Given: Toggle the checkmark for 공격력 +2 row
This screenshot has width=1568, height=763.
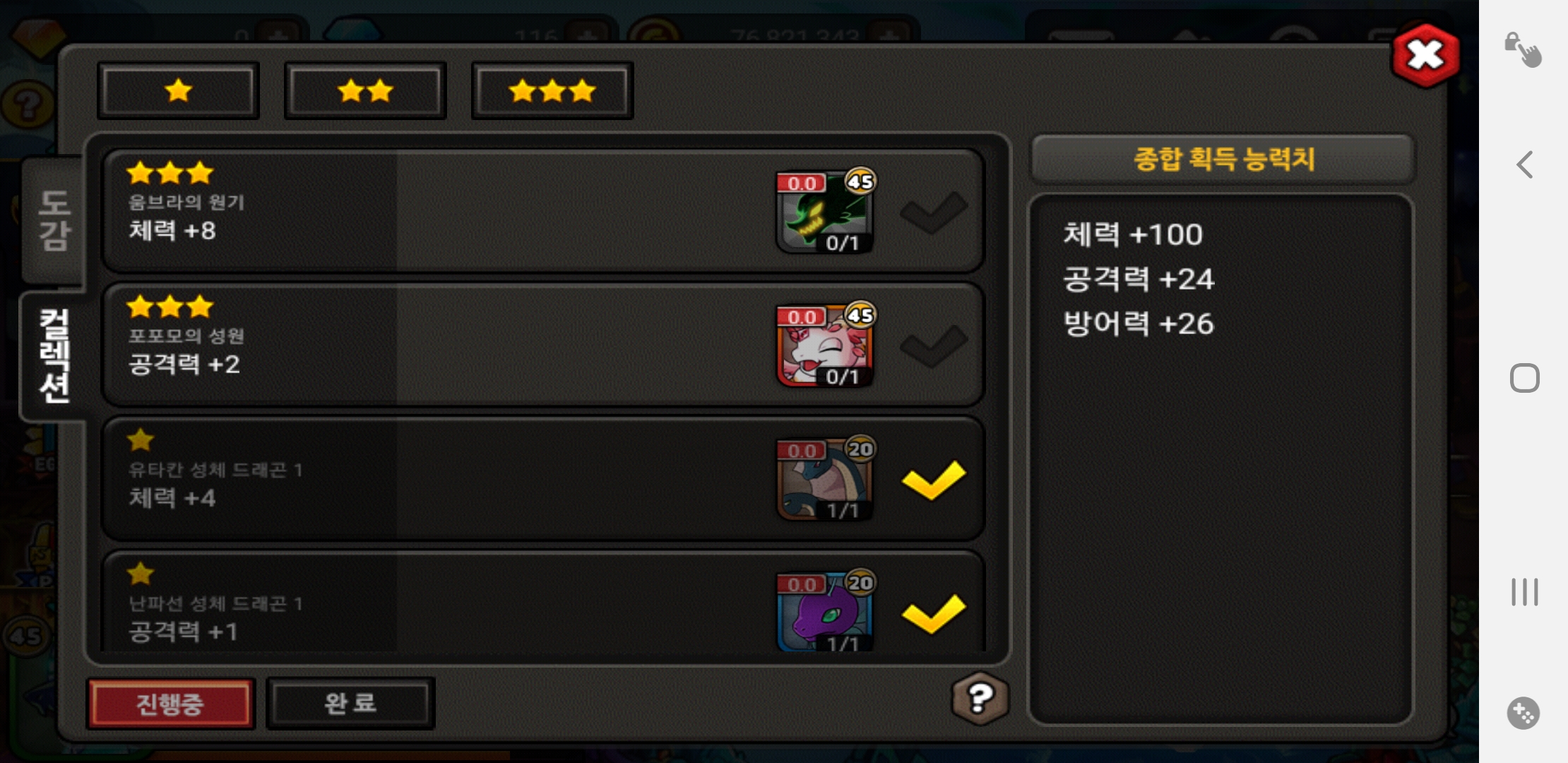Looking at the screenshot, I should tap(934, 346).
